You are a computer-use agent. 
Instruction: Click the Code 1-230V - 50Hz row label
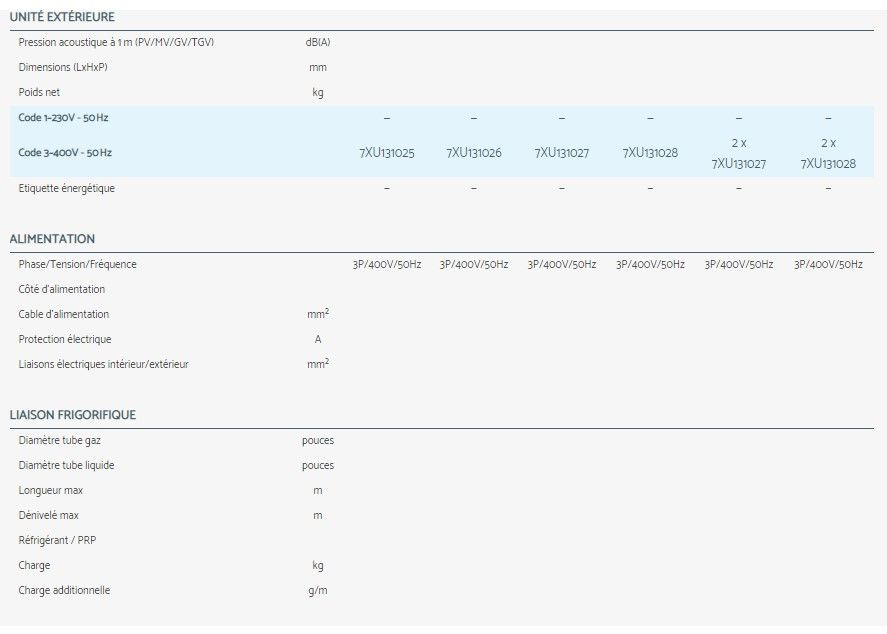click(63, 118)
